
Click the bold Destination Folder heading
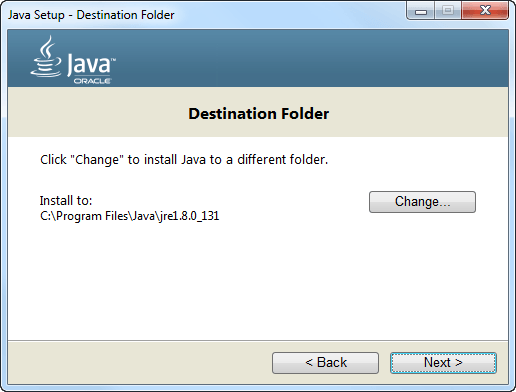point(259,114)
